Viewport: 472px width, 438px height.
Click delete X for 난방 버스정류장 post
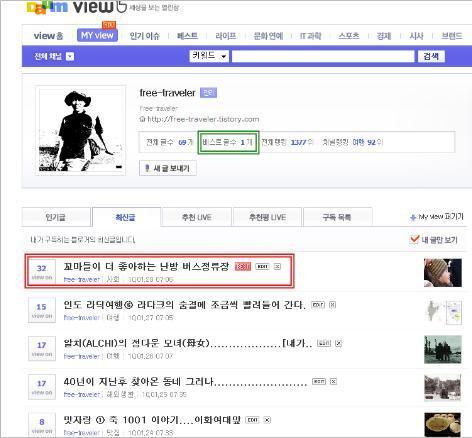277,266
